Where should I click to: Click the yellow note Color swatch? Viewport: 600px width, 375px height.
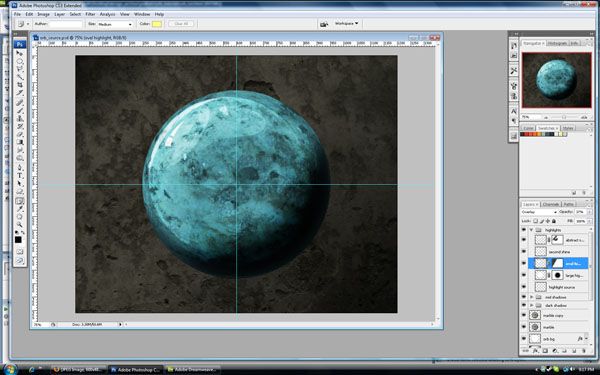point(157,24)
